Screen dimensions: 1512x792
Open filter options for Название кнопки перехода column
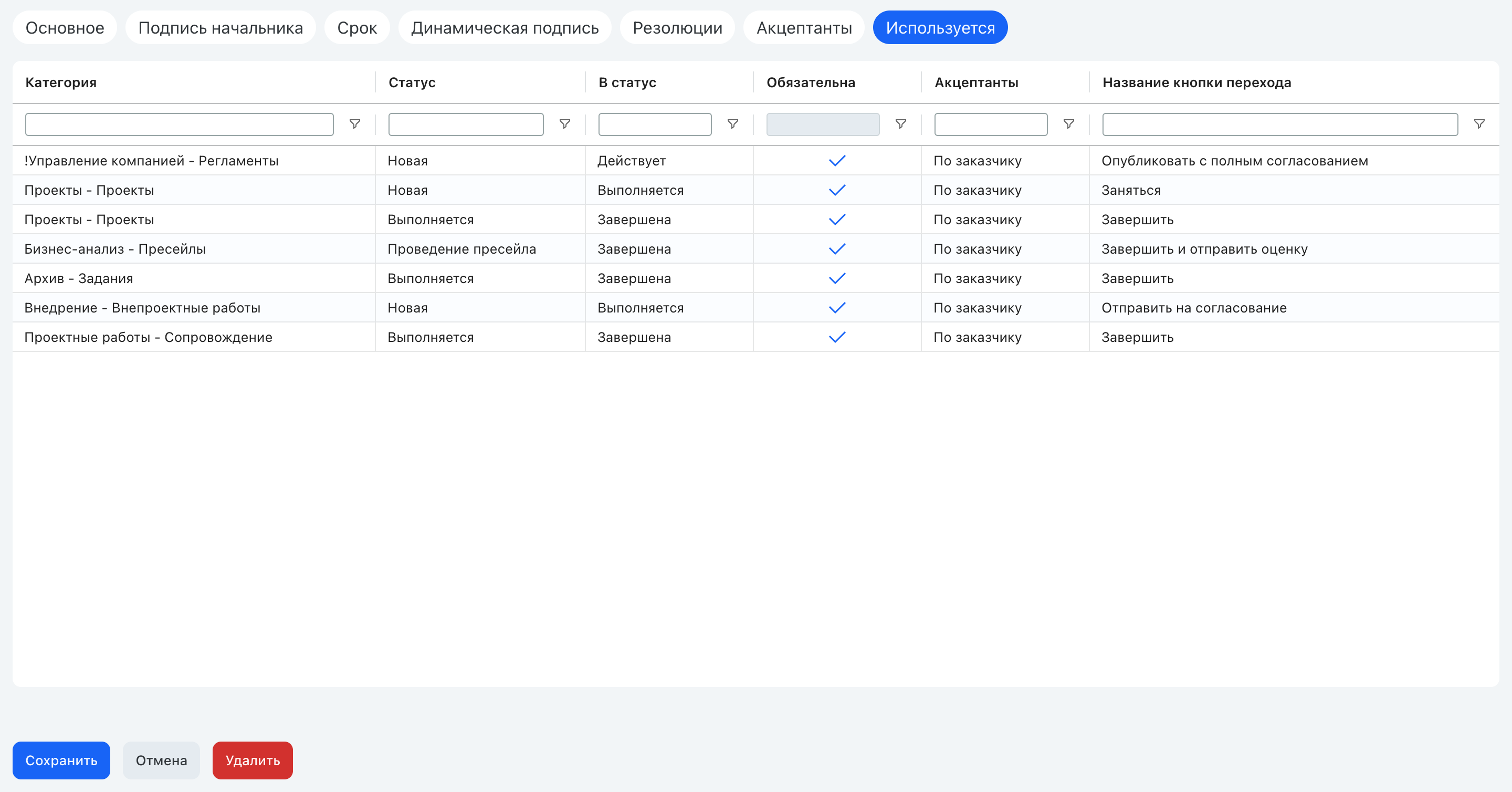click(x=1479, y=124)
